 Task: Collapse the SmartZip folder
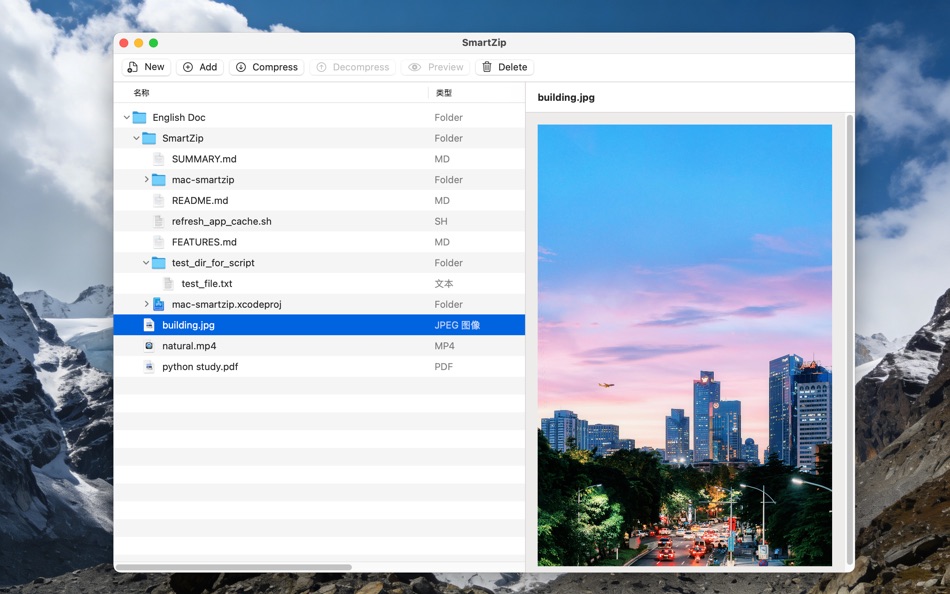pyautogui.click(x=135, y=138)
